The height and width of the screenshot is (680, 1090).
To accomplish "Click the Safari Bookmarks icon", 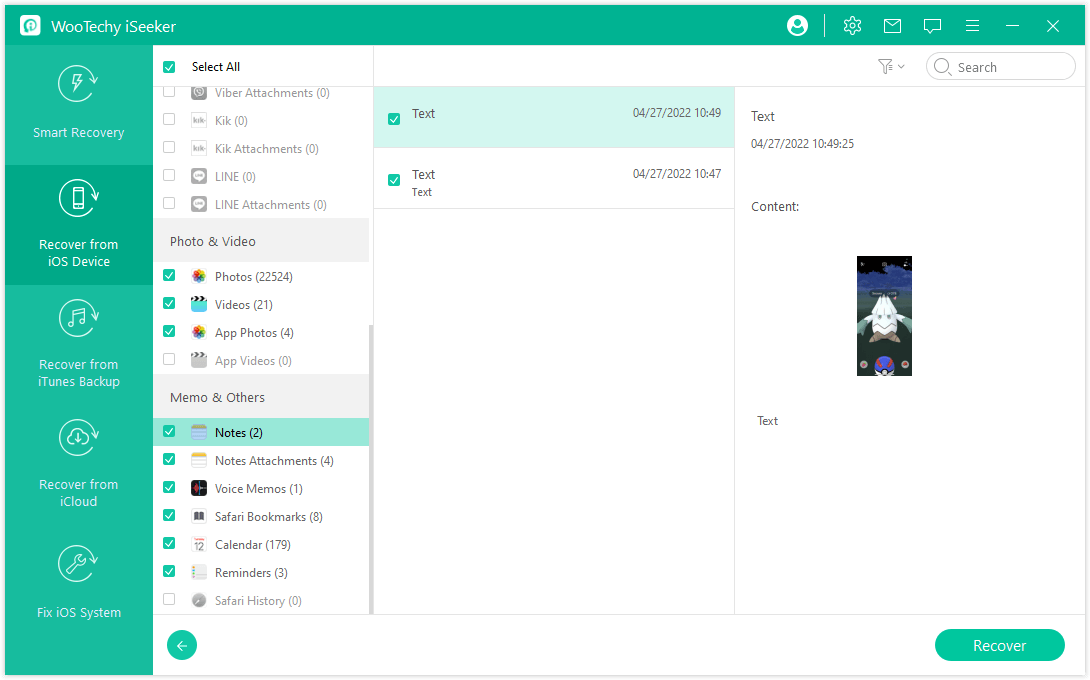I will click(x=199, y=517).
